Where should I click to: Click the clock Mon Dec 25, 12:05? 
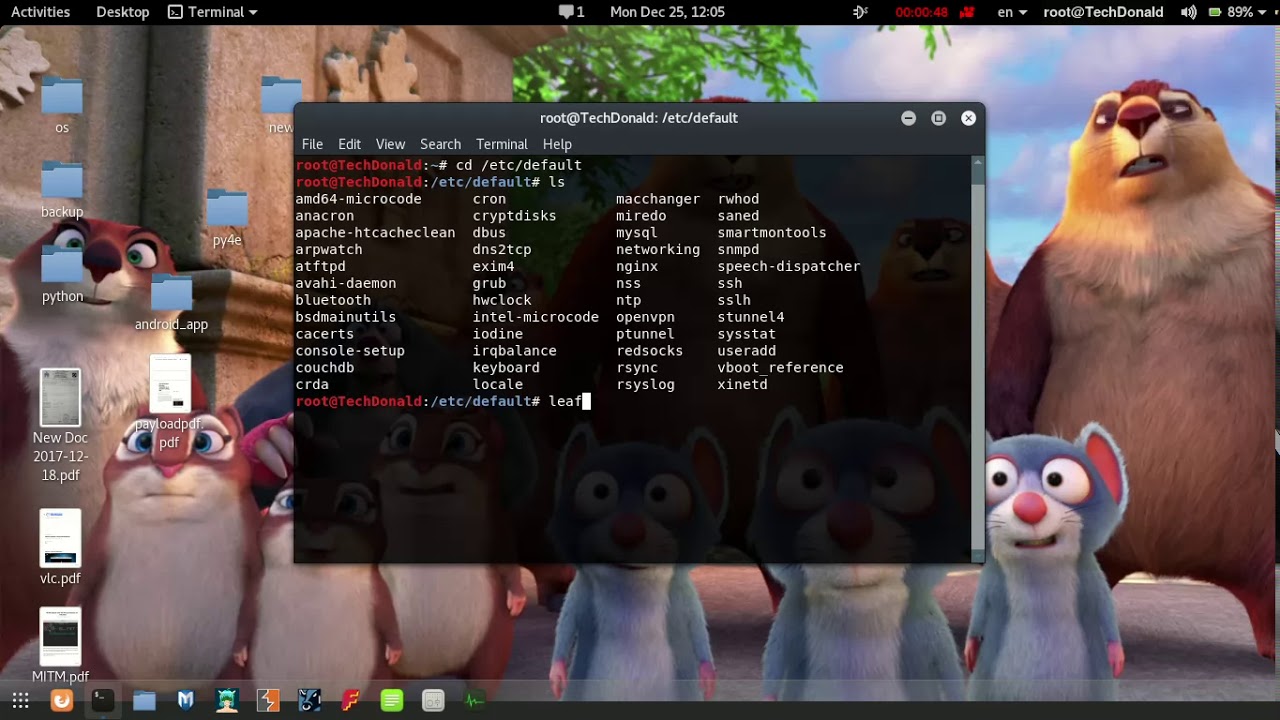pos(667,12)
